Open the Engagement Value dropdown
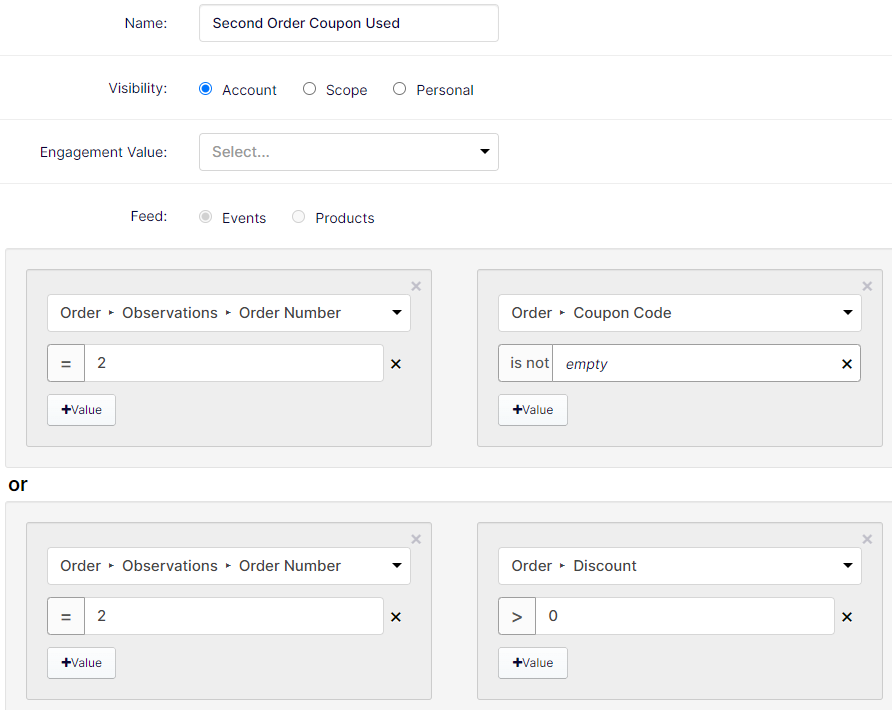Viewport: 892px width, 710px height. (349, 152)
